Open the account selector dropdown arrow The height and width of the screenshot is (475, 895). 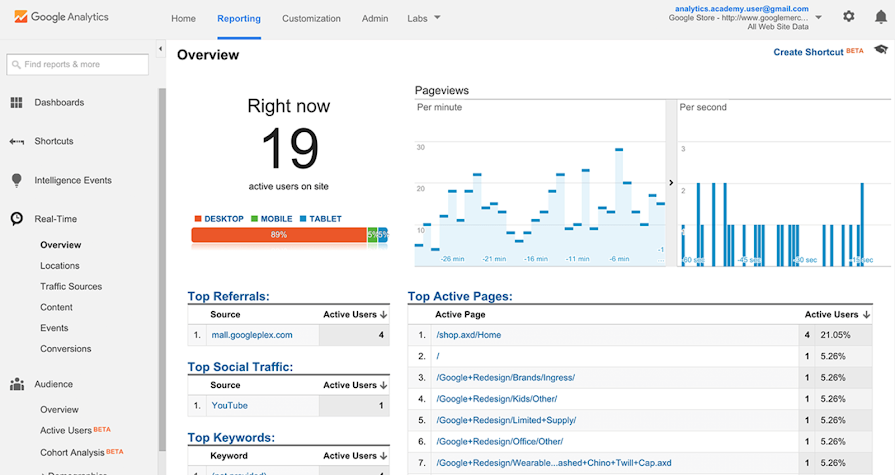point(818,18)
